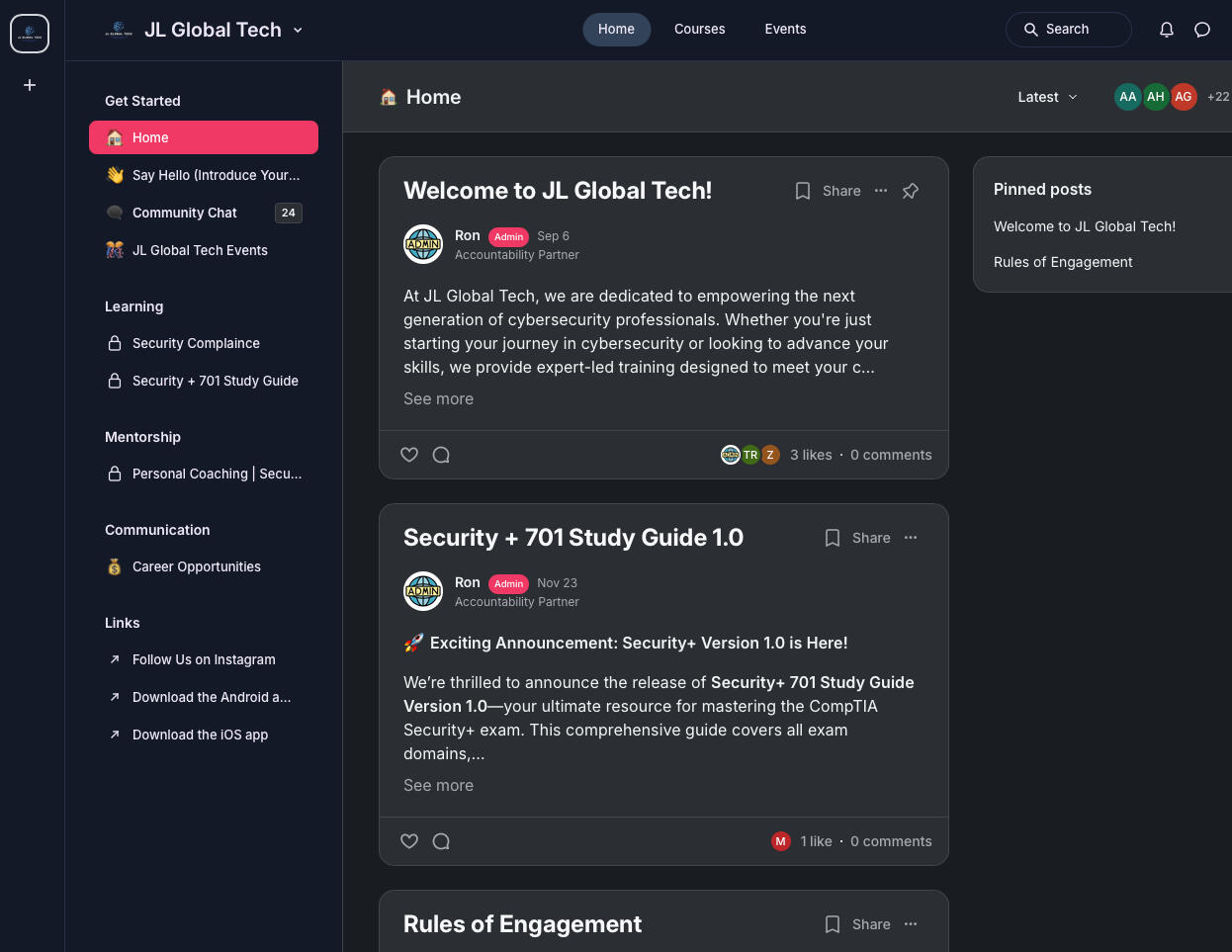Open the notifications bell icon
Screen dimensions: 1232x952
[x=1167, y=30]
